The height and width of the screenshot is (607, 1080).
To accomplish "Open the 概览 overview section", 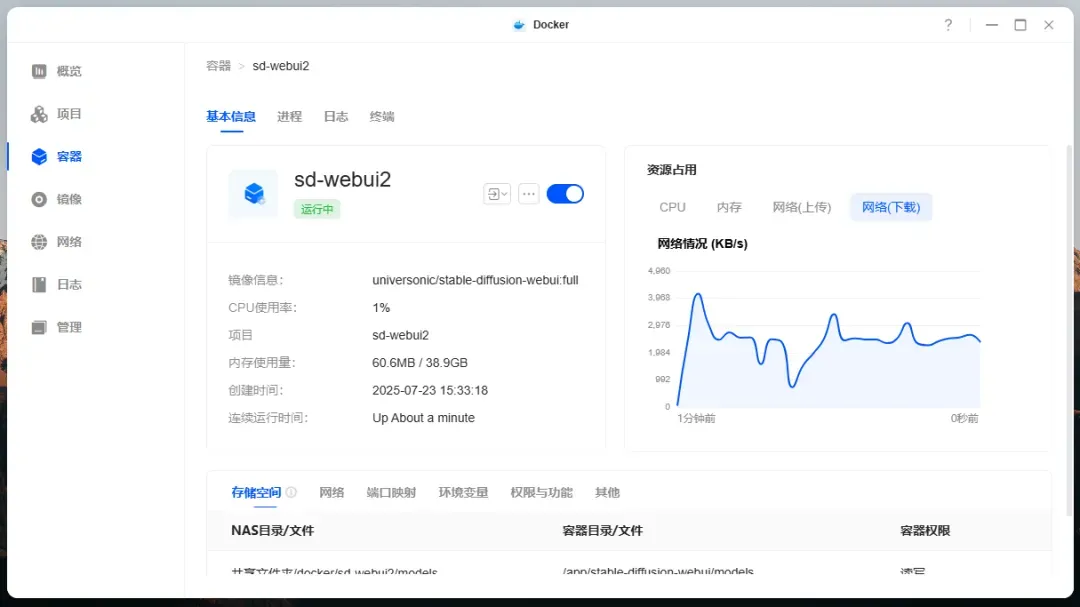I will (x=56, y=71).
